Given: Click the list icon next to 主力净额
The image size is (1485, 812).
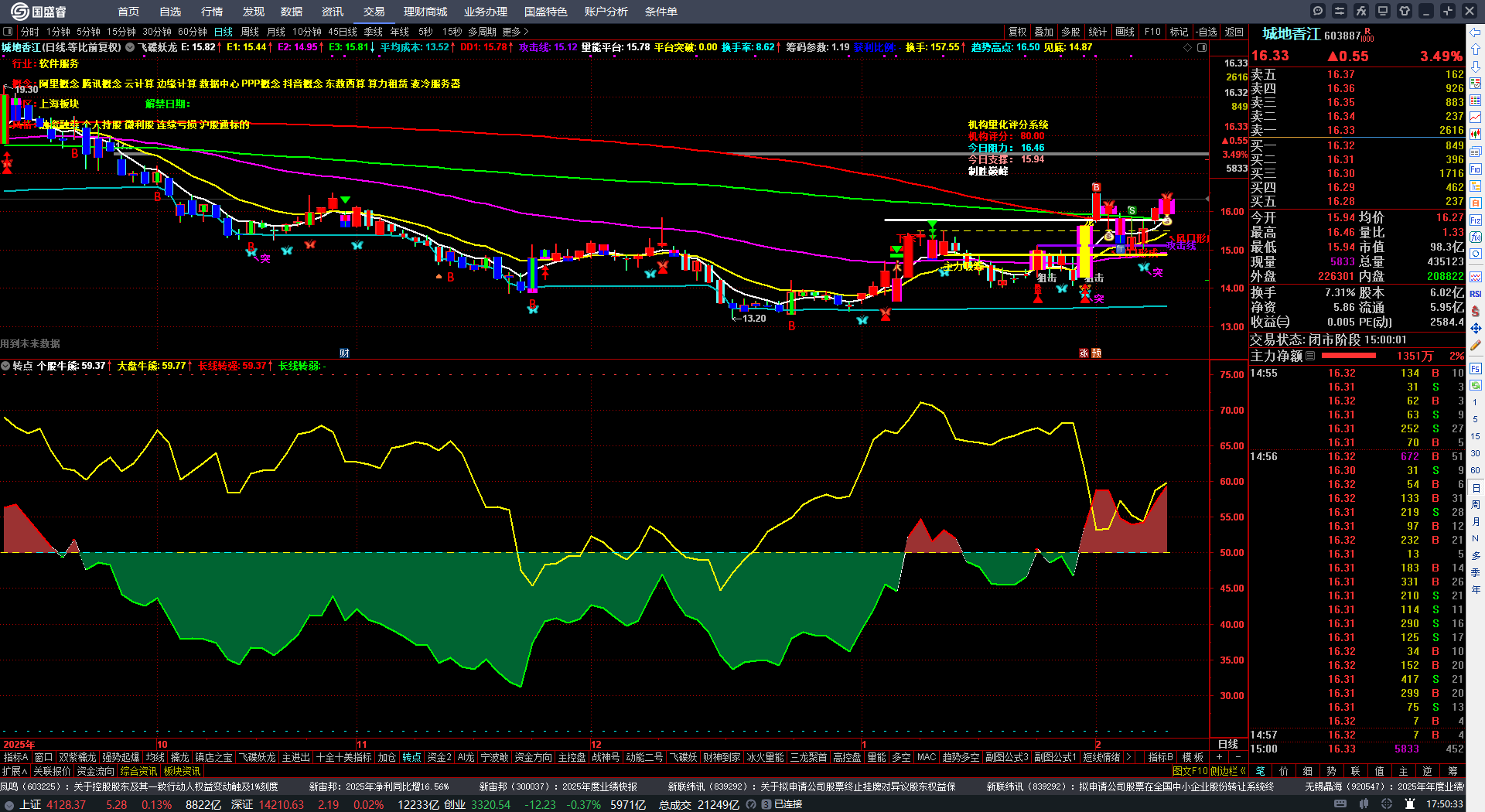Looking at the screenshot, I should tap(1310, 357).
